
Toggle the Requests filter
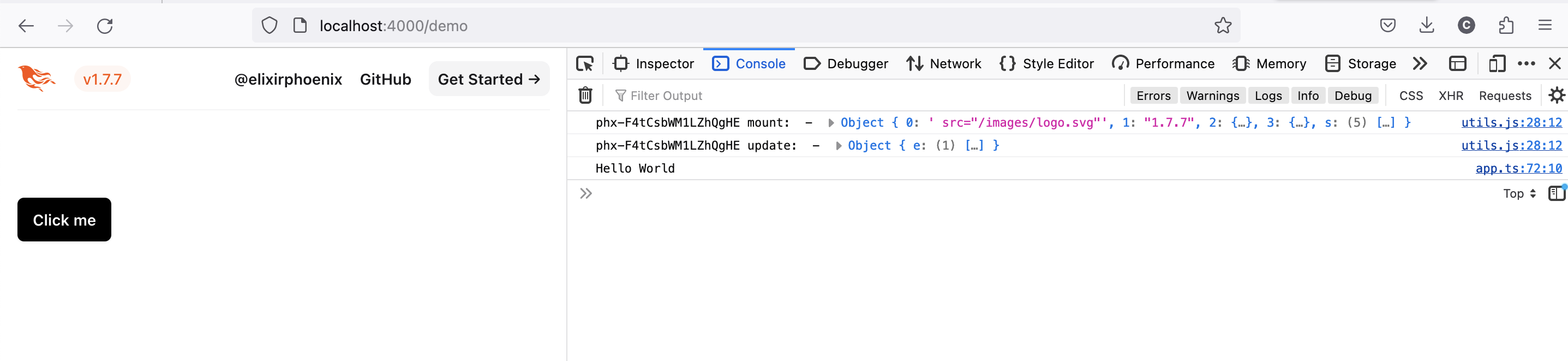[x=1505, y=96]
